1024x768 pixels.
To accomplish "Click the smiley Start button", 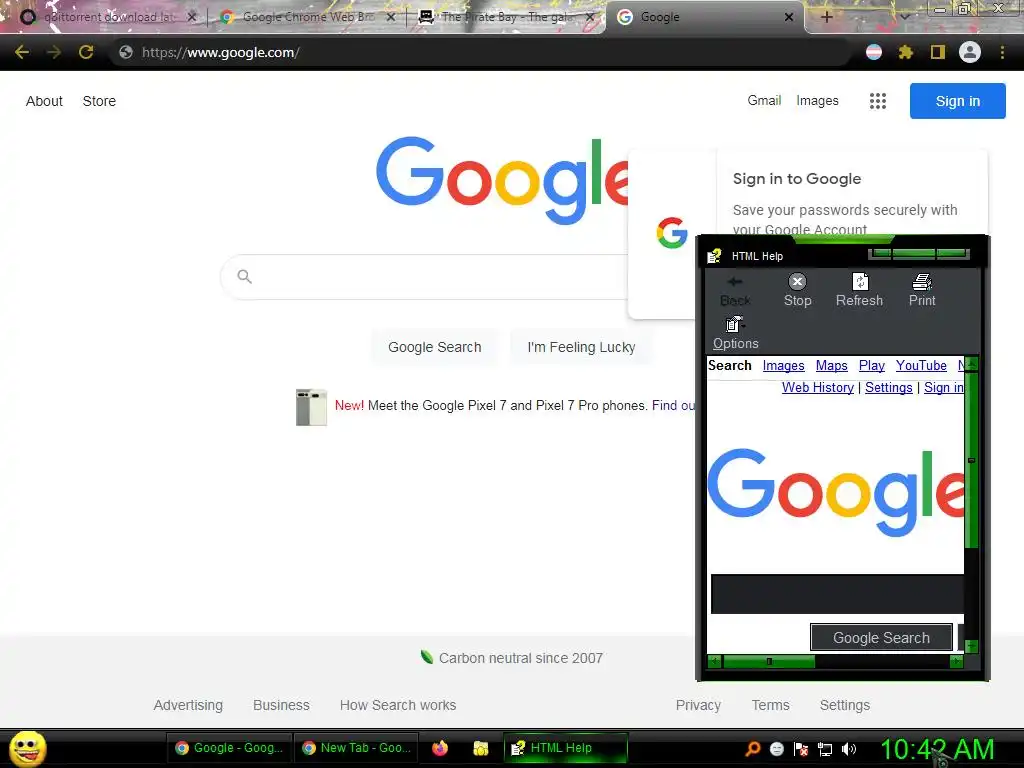I will [x=27, y=748].
